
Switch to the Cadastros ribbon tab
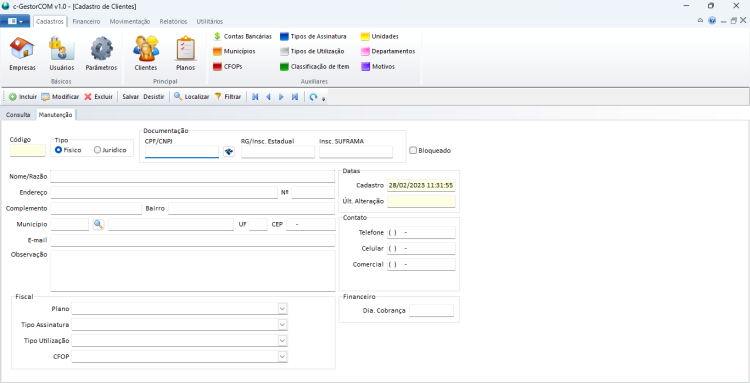coord(50,22)
